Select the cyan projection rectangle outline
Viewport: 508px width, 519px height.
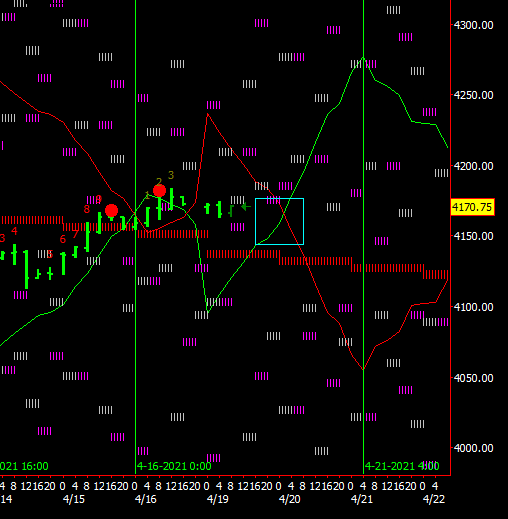[x=279, y=222]
